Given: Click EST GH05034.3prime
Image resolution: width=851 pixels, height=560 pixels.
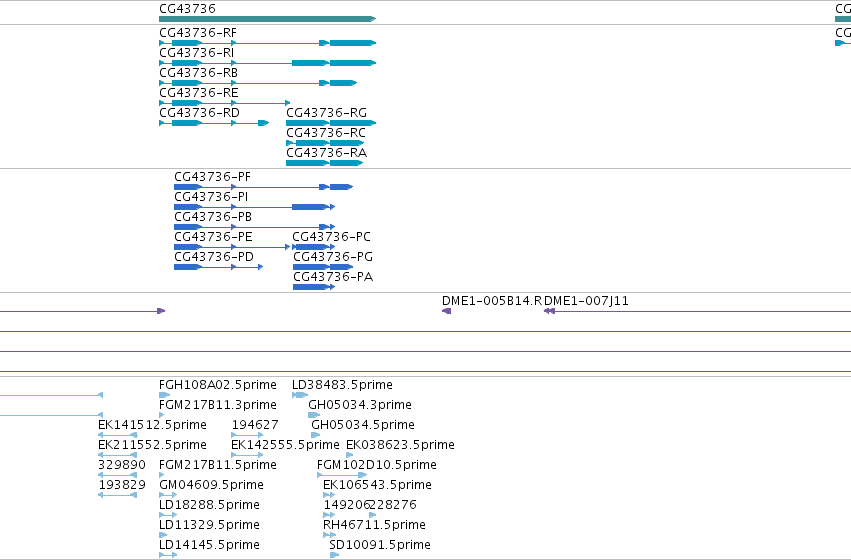Looking at the screenshot, I should (314, 416).
